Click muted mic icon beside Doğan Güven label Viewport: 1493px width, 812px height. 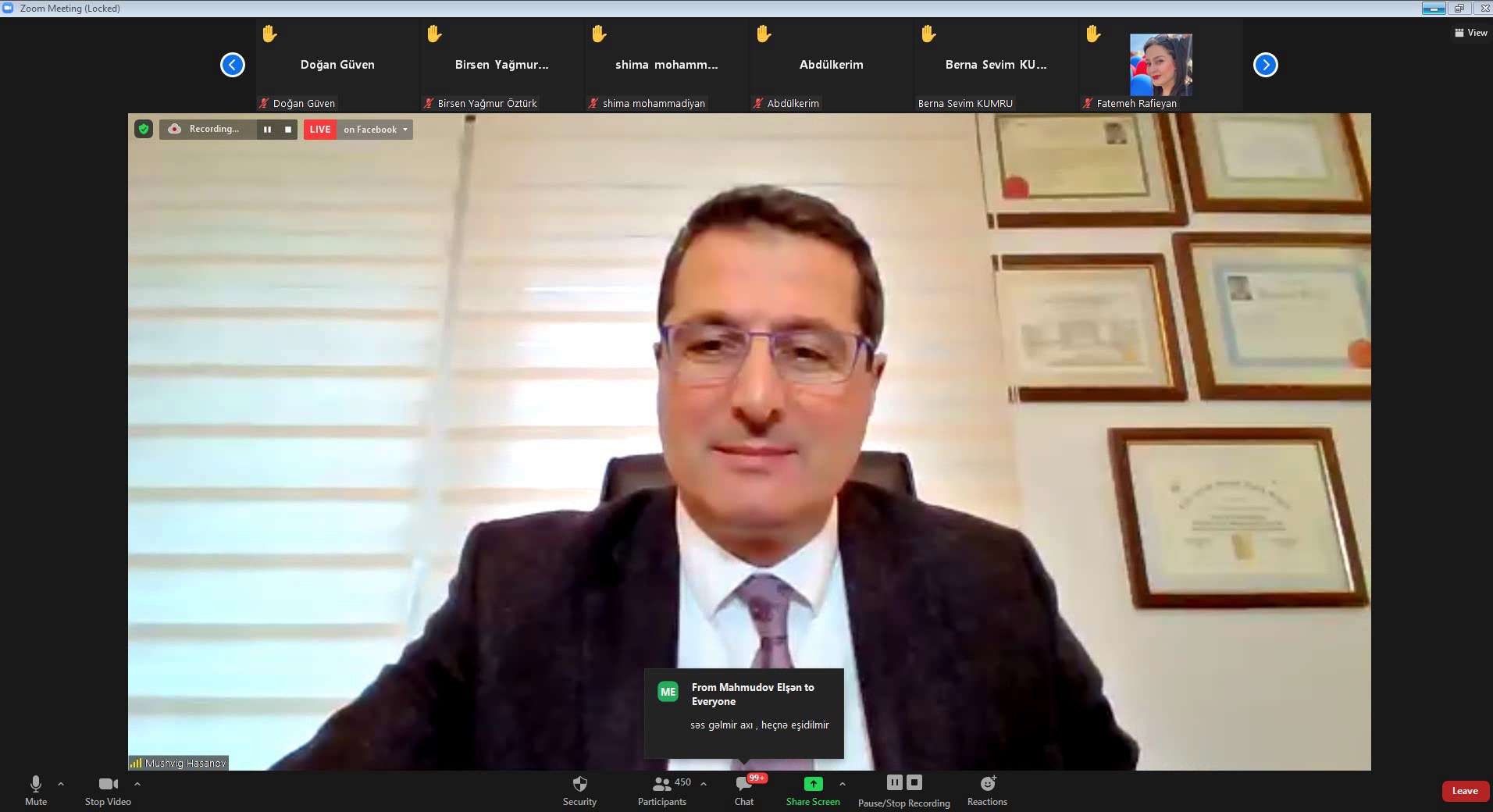(x=264, y=103)
